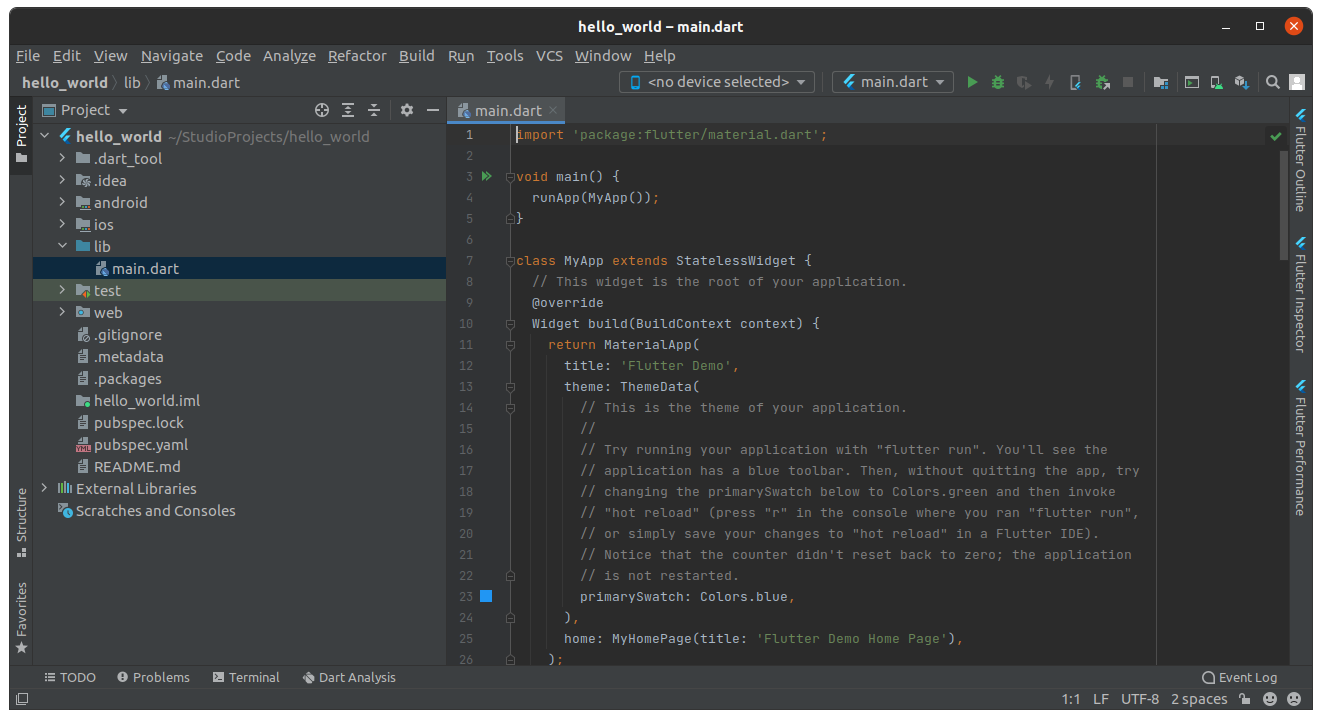Click the Search Everywhere magnifier icon

pos(1272,81)
